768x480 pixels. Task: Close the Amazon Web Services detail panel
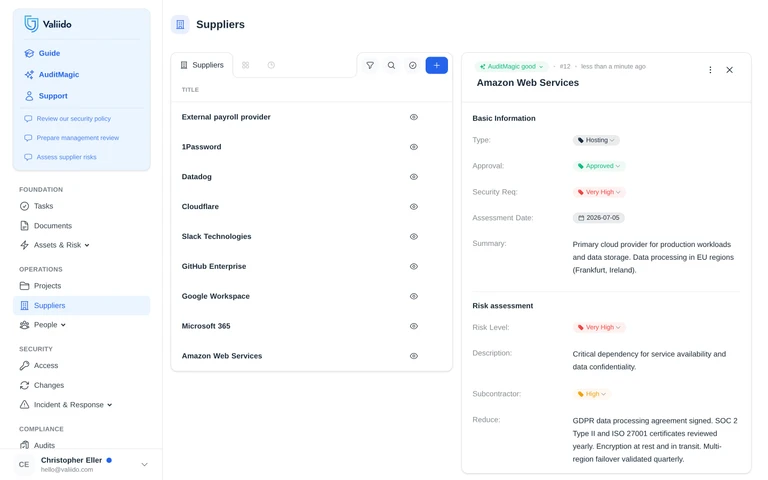point(729,70)
